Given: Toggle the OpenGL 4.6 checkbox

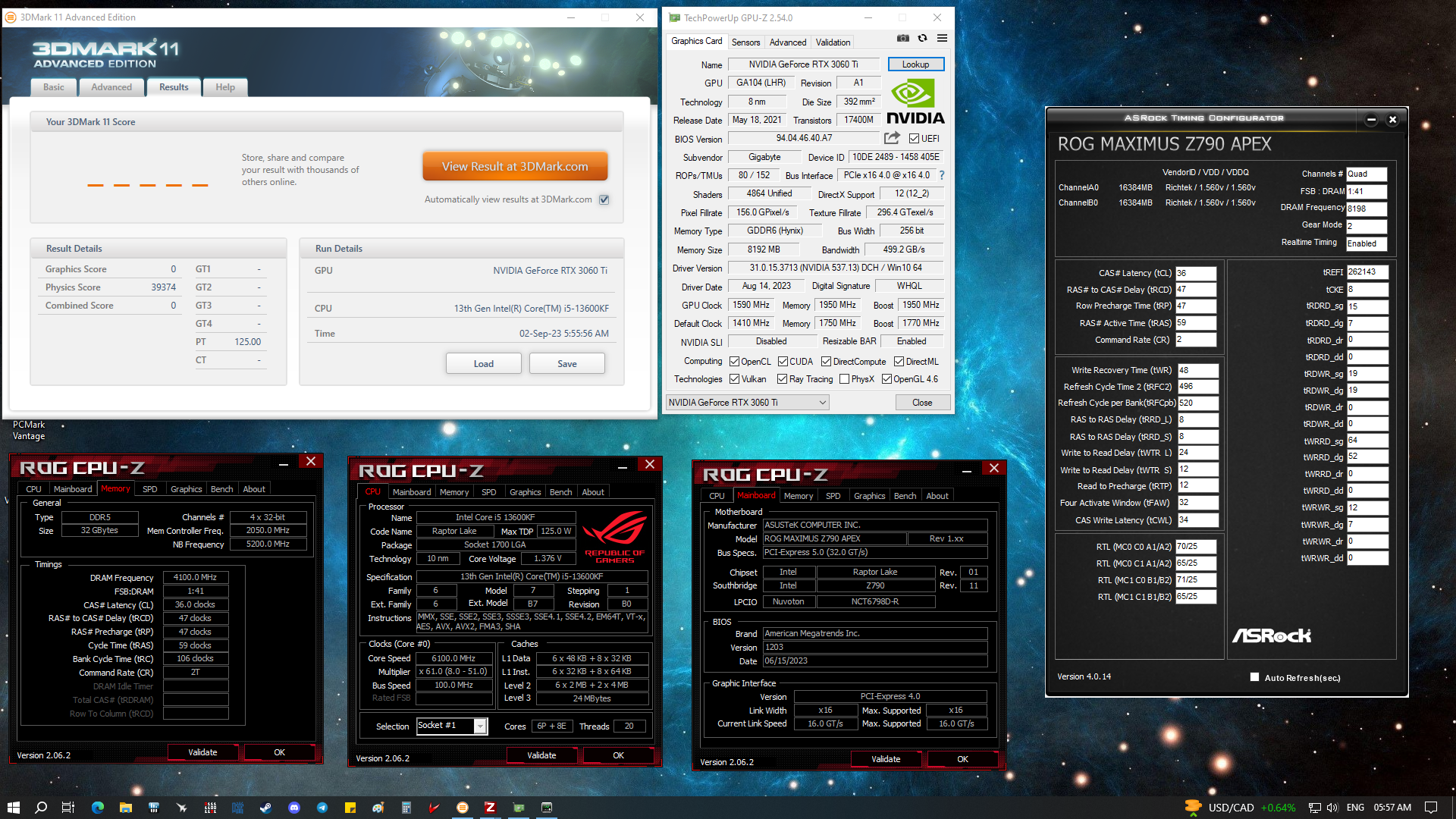Looking at the screenshot, I should click(886, 379).
